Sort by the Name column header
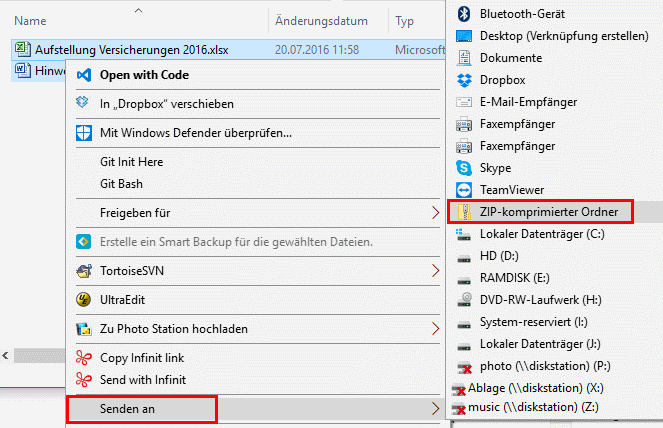Image resolution: width=663 pixels, height=428 pixels. click(30, 20)
